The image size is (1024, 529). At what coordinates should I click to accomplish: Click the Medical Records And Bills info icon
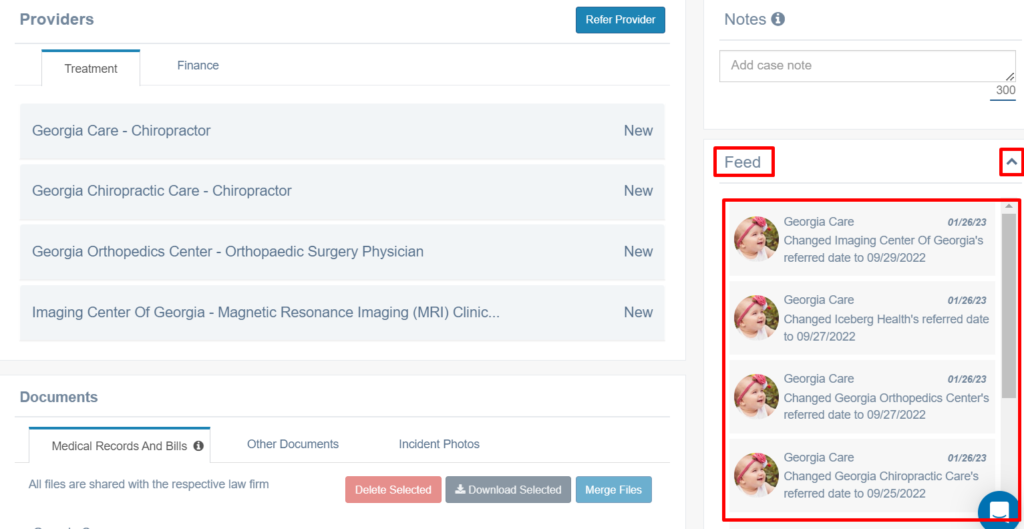coord(199,446)
